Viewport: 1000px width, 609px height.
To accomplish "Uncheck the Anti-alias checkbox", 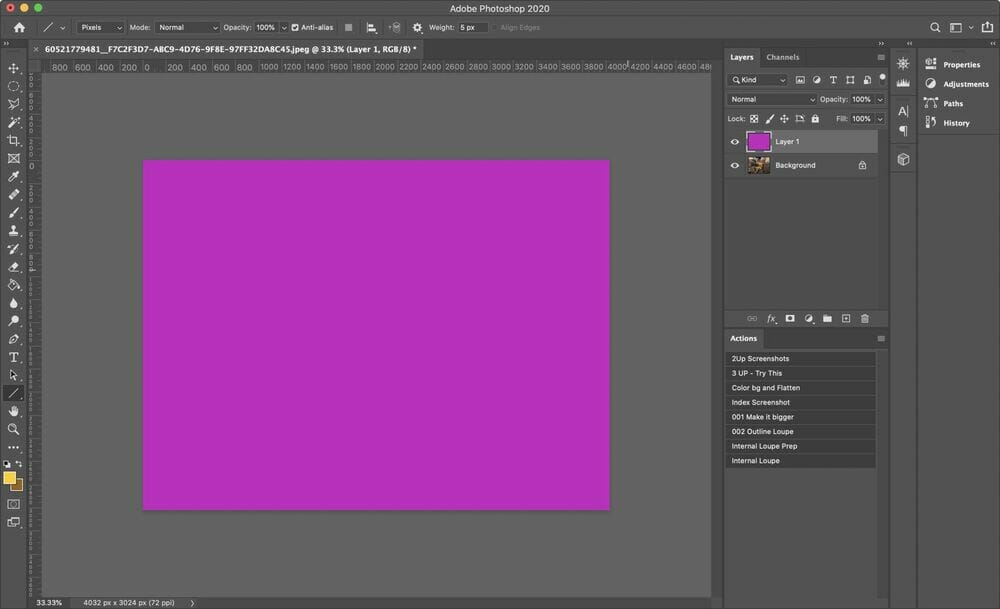I will pyautogui.click(x=295, y=27).
